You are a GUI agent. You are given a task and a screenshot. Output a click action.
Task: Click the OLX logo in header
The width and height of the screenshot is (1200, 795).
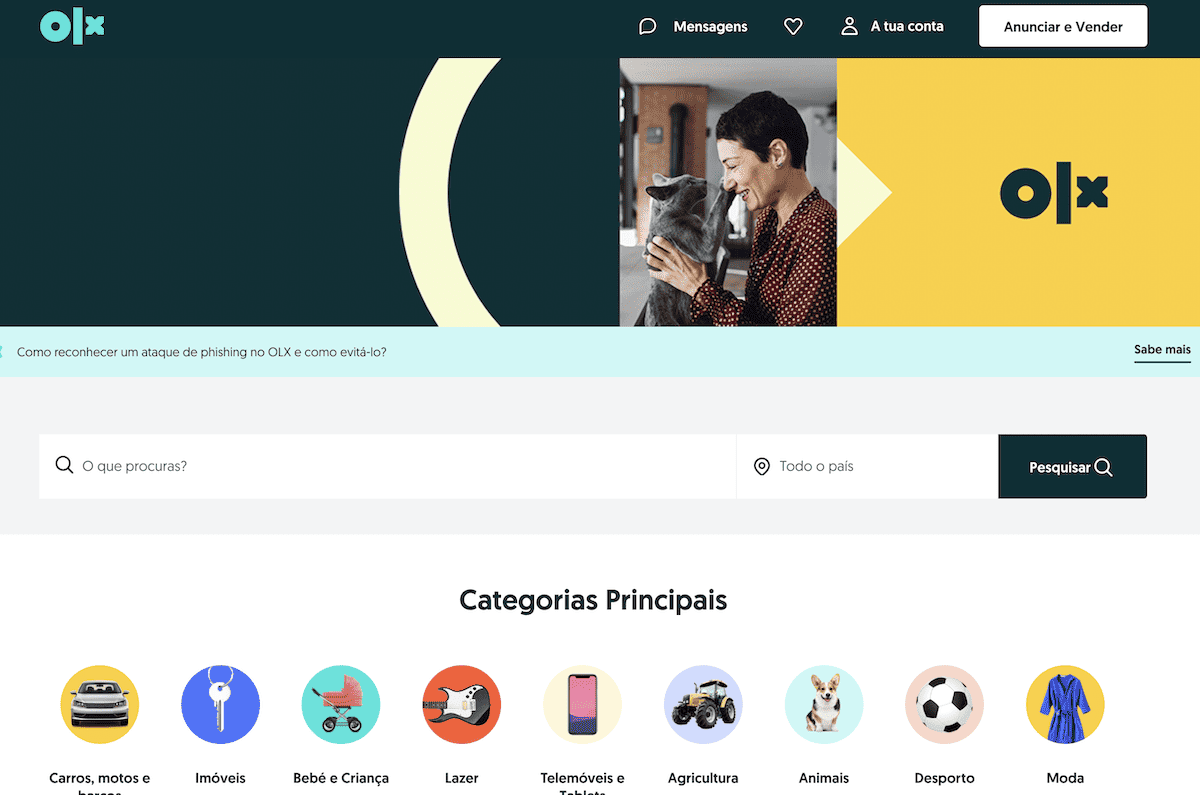click(x=72, y=27)
